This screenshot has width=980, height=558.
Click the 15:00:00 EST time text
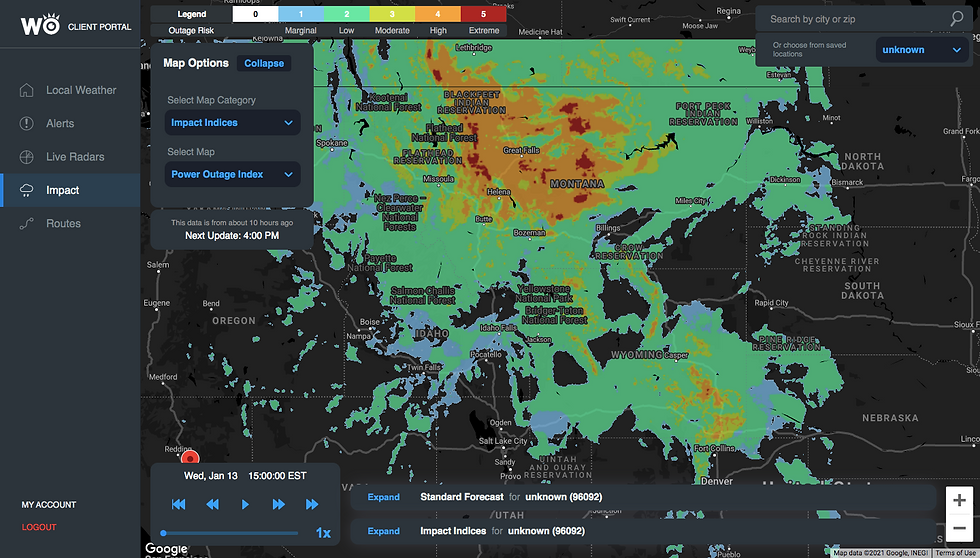(278, 476)
